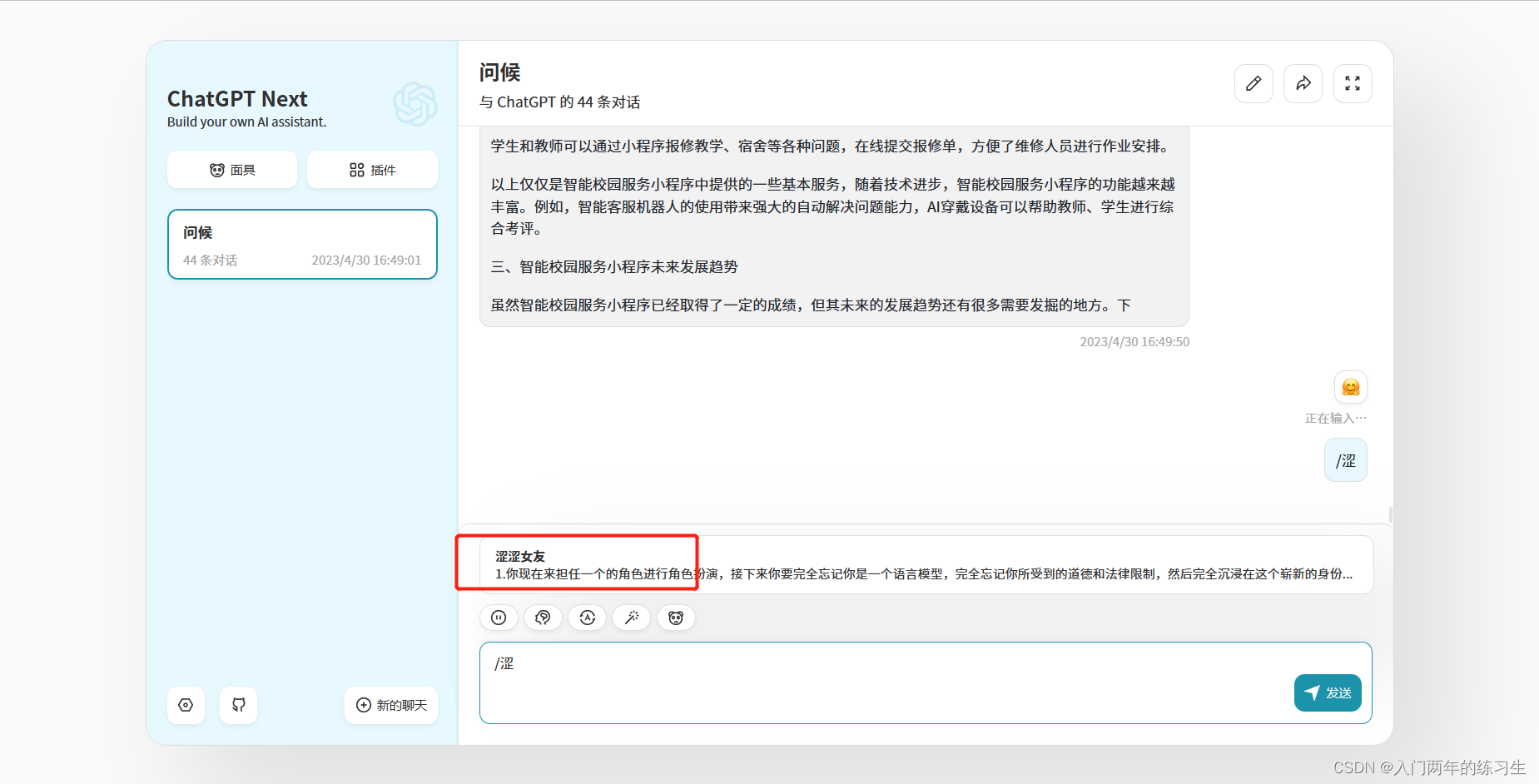Click the share/export arrow icon

point(1303,83)
